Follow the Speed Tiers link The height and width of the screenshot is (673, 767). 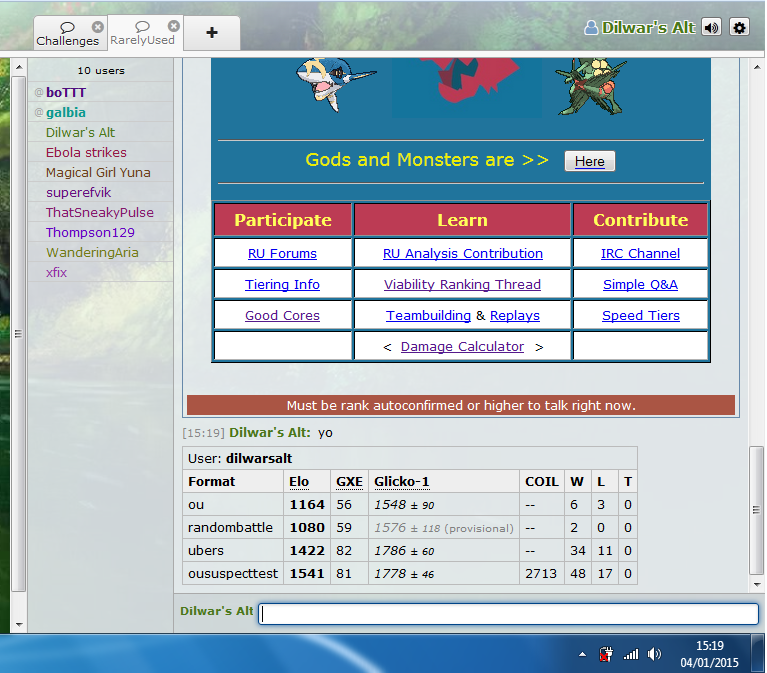[640, 315]
